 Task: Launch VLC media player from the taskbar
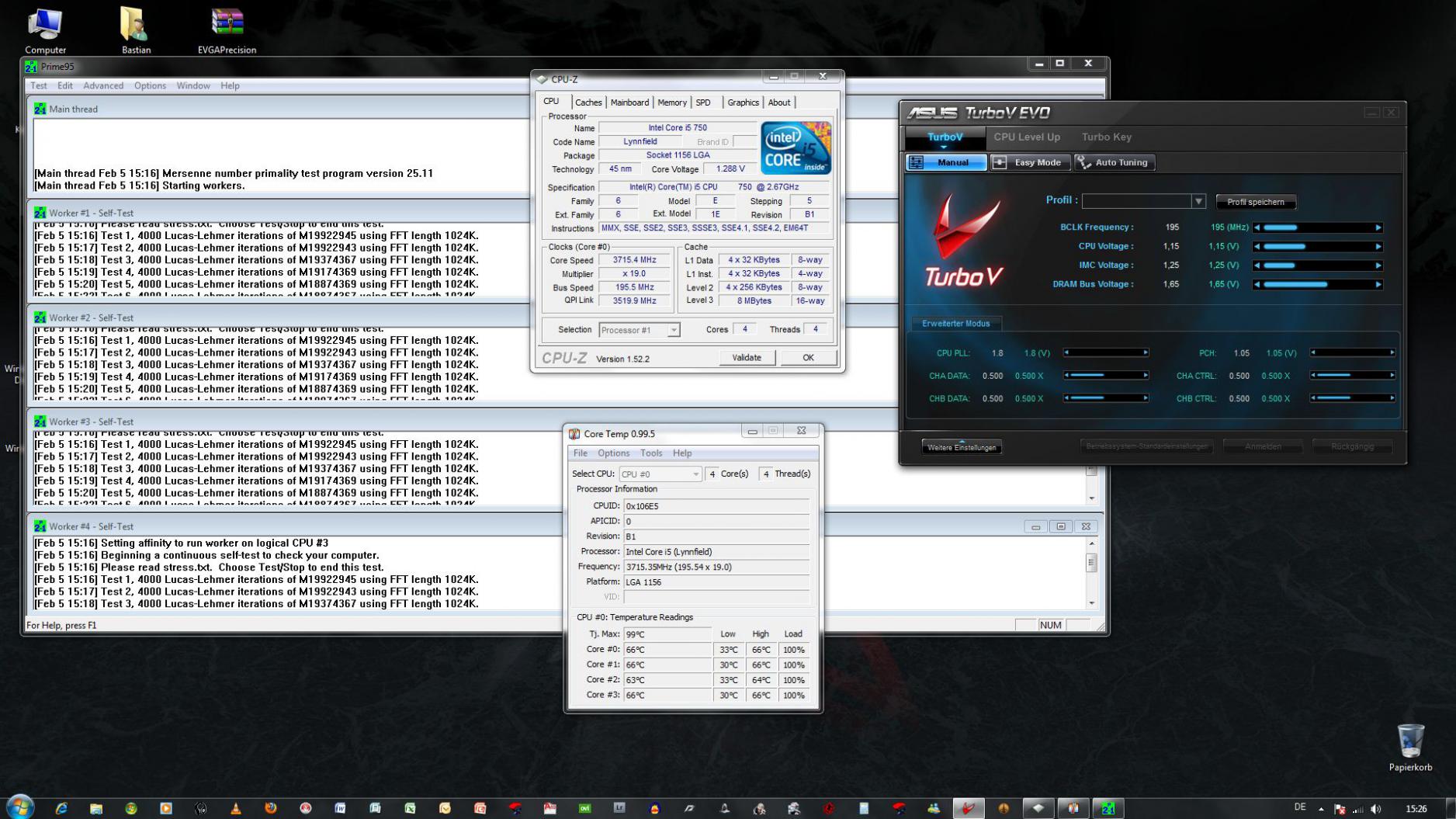tap(235, 808)
